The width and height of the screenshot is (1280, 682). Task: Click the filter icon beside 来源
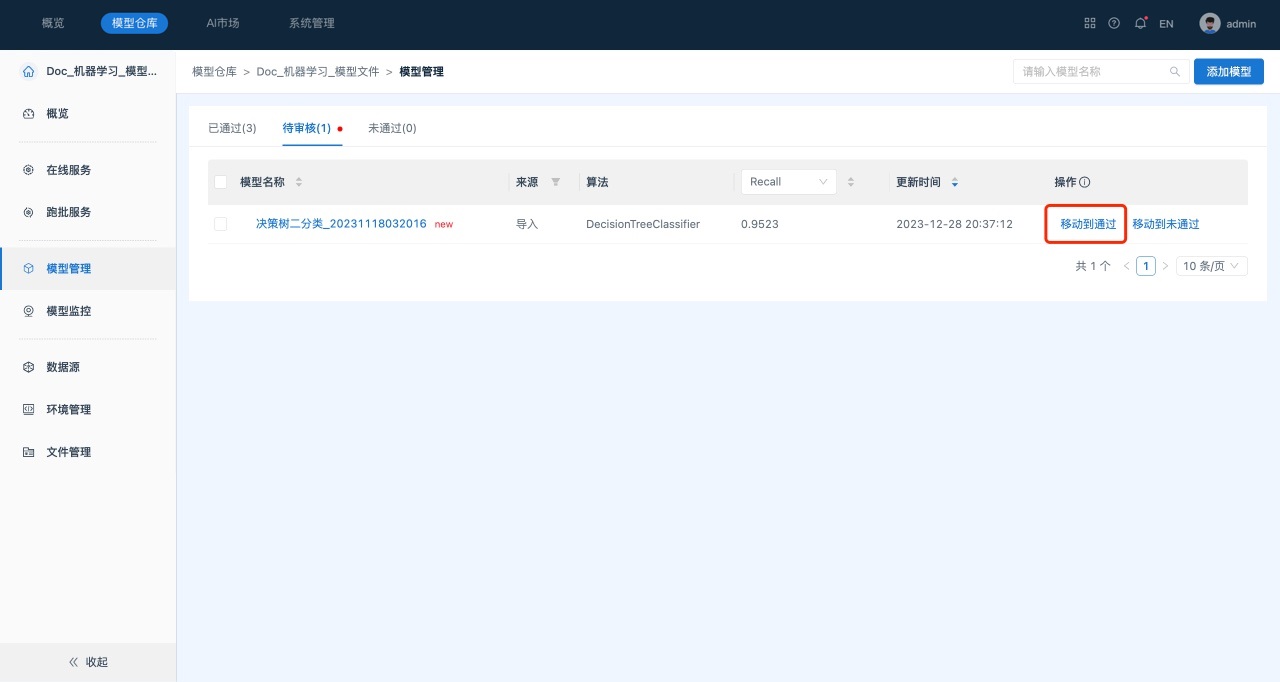(556, 182)
